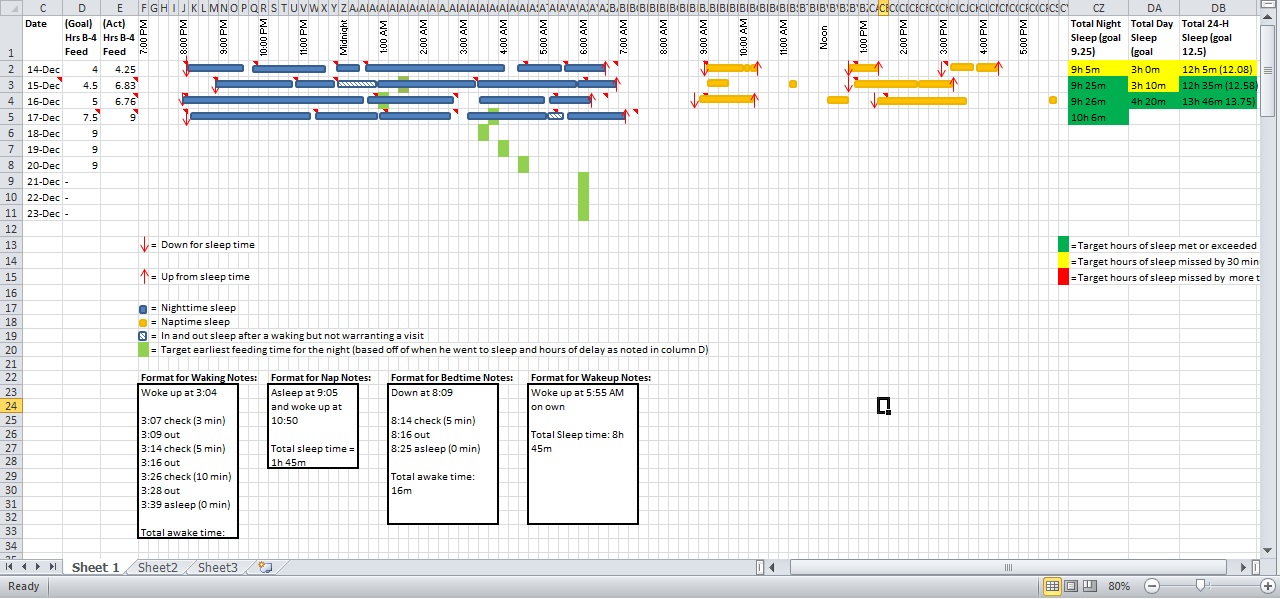Open the Sheet3 tab
This screenshot has width=1280, height=599.
point(218,568)
